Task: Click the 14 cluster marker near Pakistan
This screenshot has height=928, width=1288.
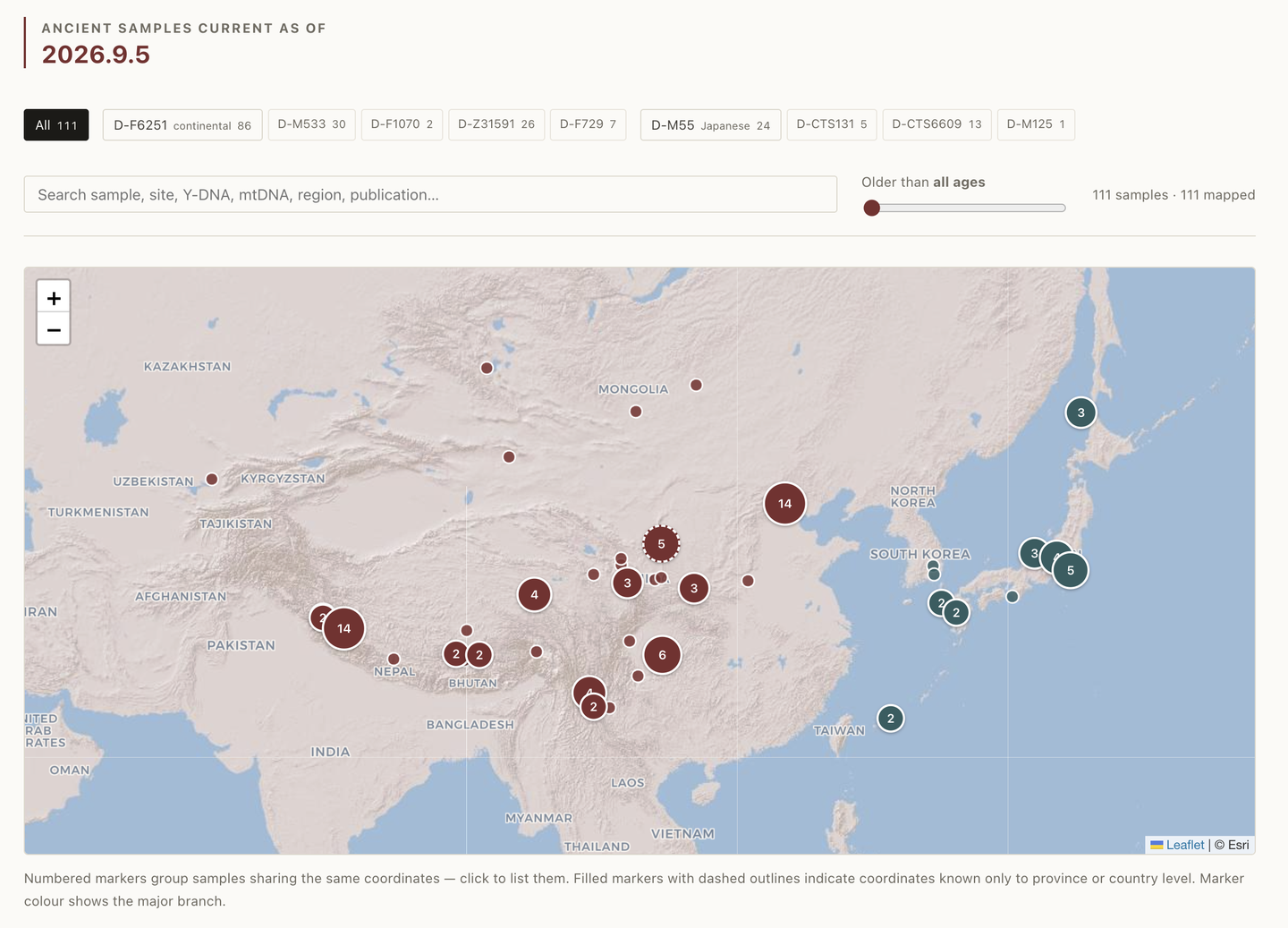Action: pyautogui.click(x=343, y=628)
